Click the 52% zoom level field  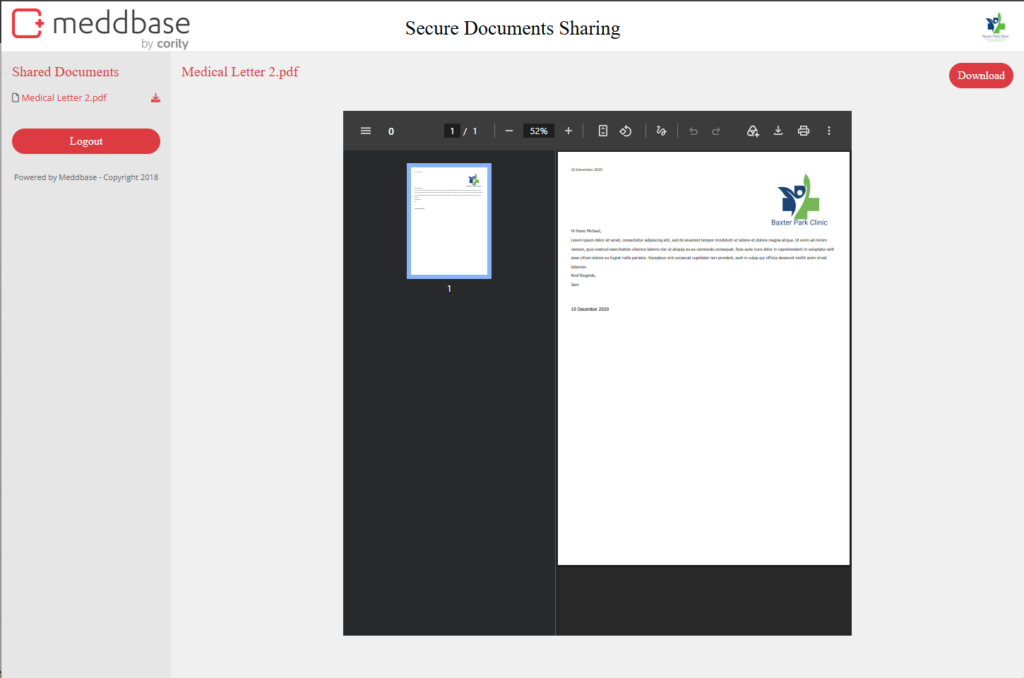538,131
